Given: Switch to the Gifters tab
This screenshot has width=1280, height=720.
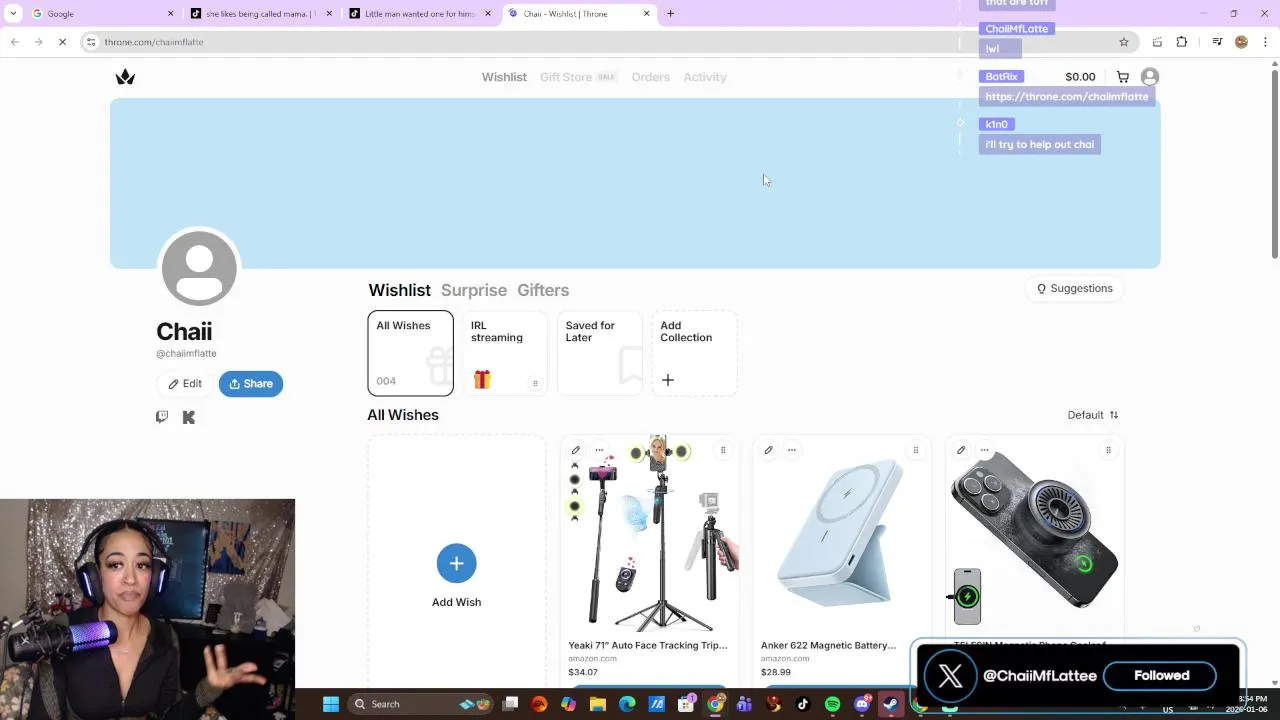Looking at the screenshot, I should pyautogui.click(x=543, y=290).
